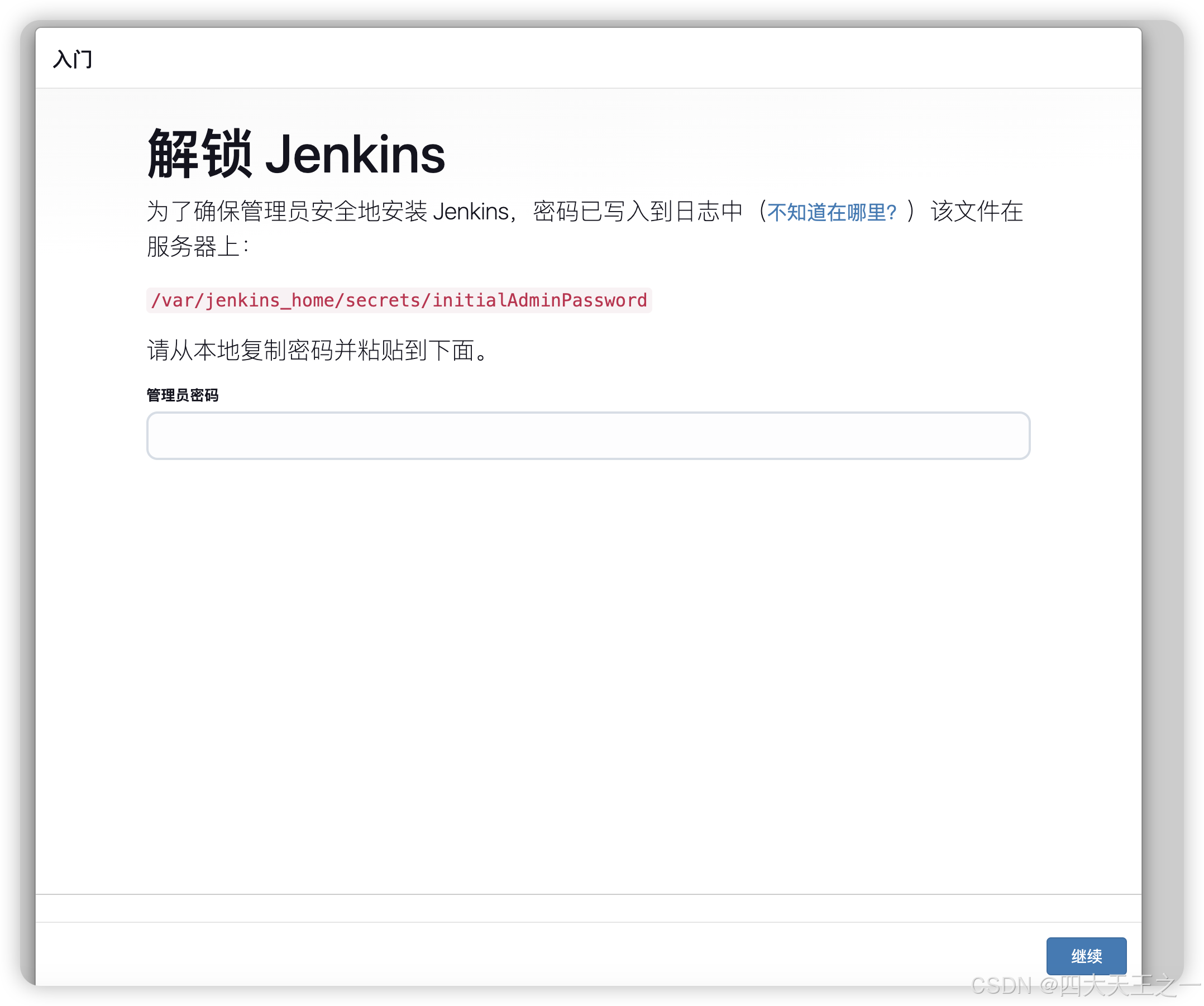The height and width of the screenshot is (1006, 1204).
Task: Follow the hint link about password location
Action: click(x=831, y=212)
